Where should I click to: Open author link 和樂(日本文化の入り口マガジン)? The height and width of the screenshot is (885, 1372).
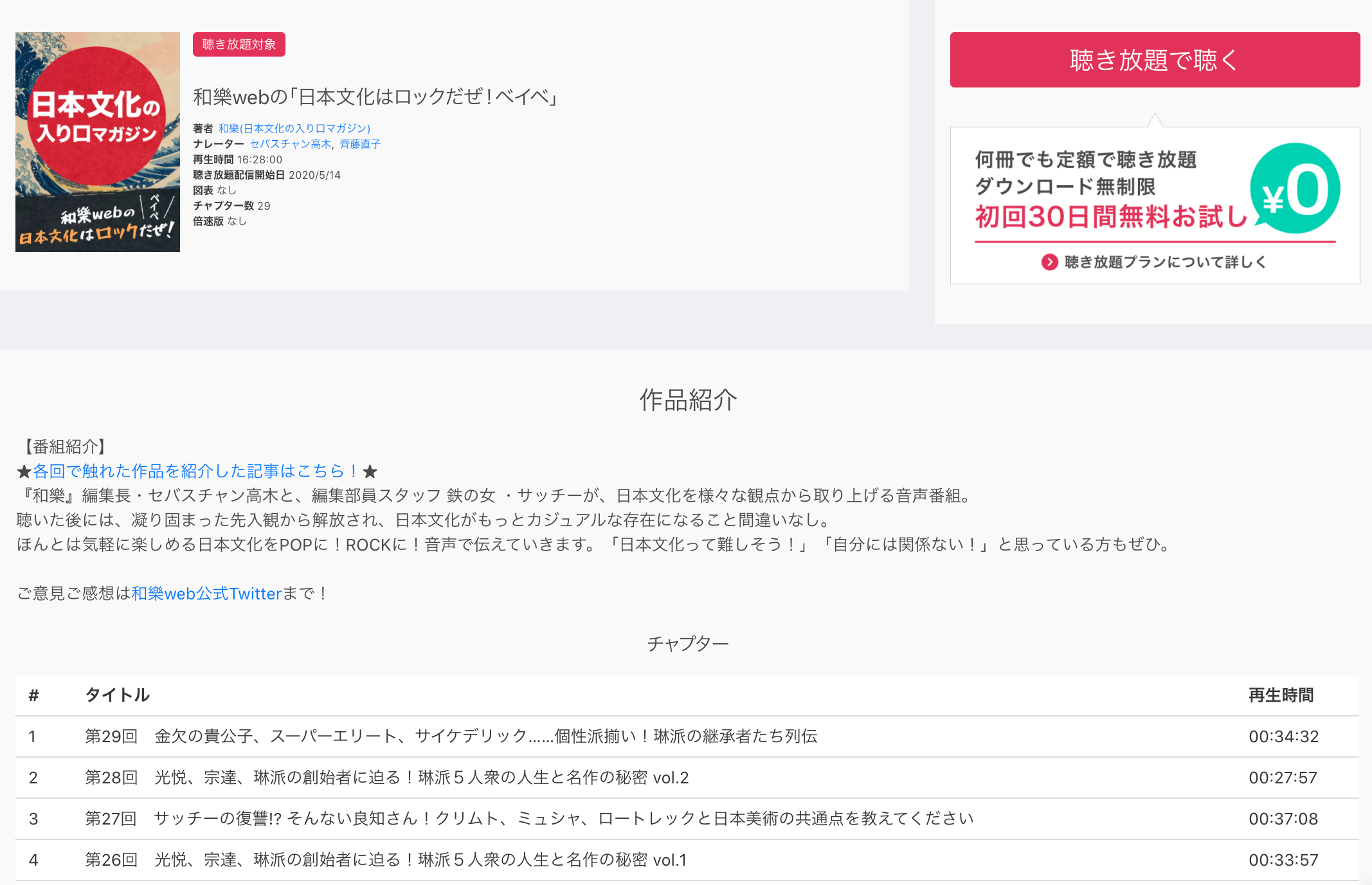pyautogui.click(x=294, y=129)
